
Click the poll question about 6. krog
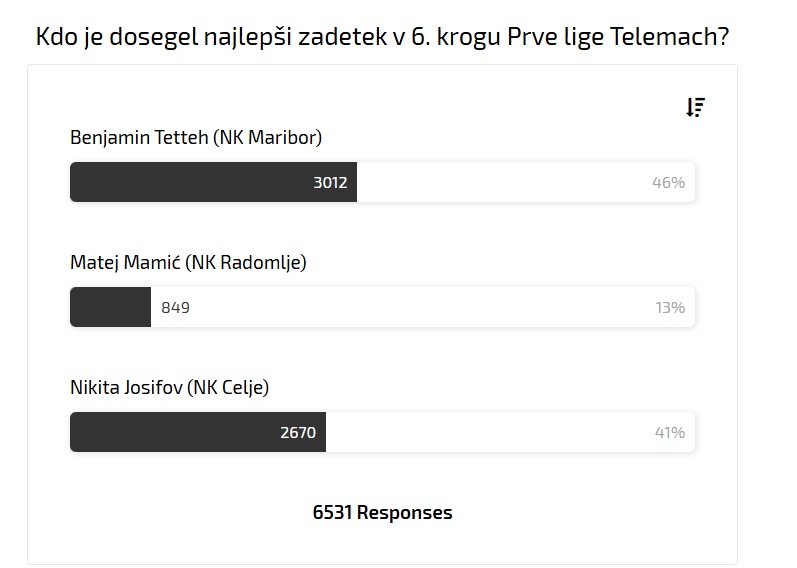tap(382, 38)
